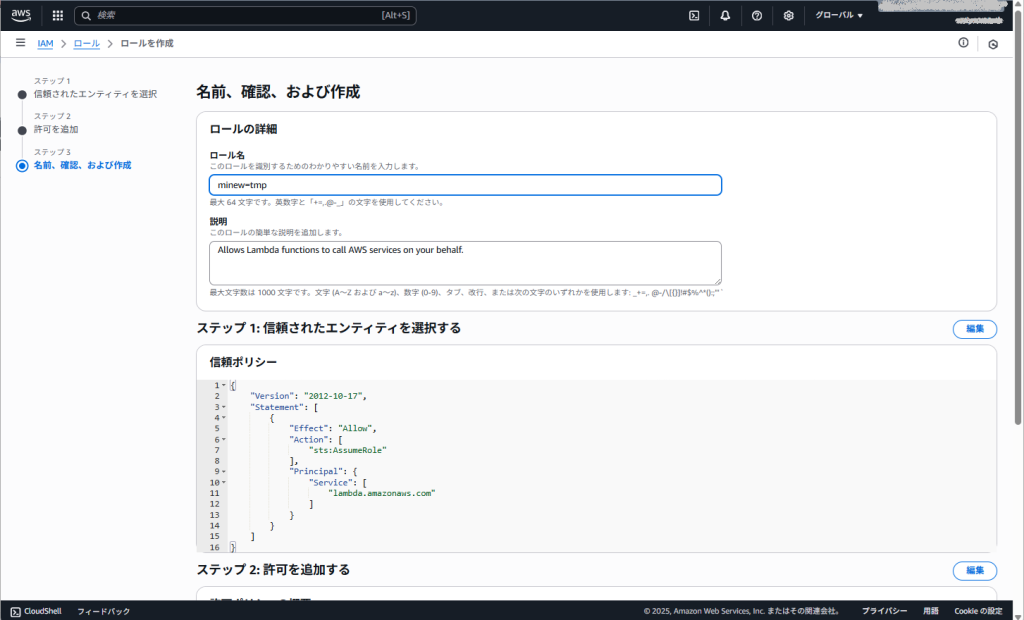Image resolution: width=1024 pixels, height=620 pixels.
Task: Click the ロール名 input field
Action: point(465,185)
